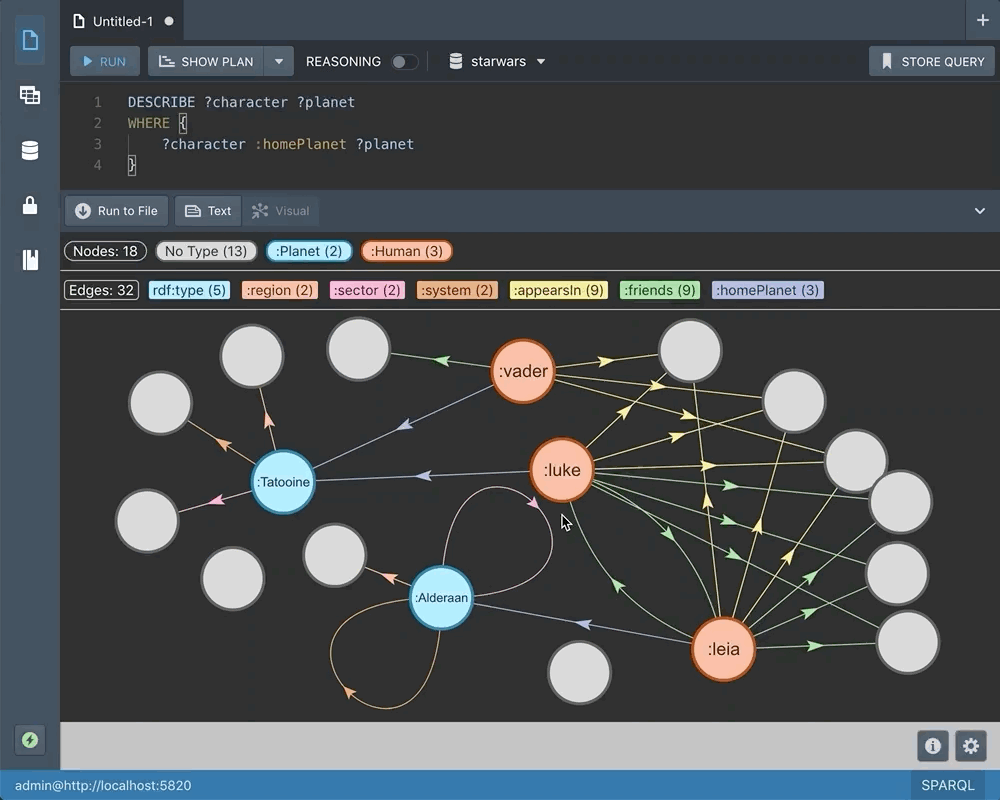Click the graph info icon button
1000x800 pixels.
tap(932, 746)
